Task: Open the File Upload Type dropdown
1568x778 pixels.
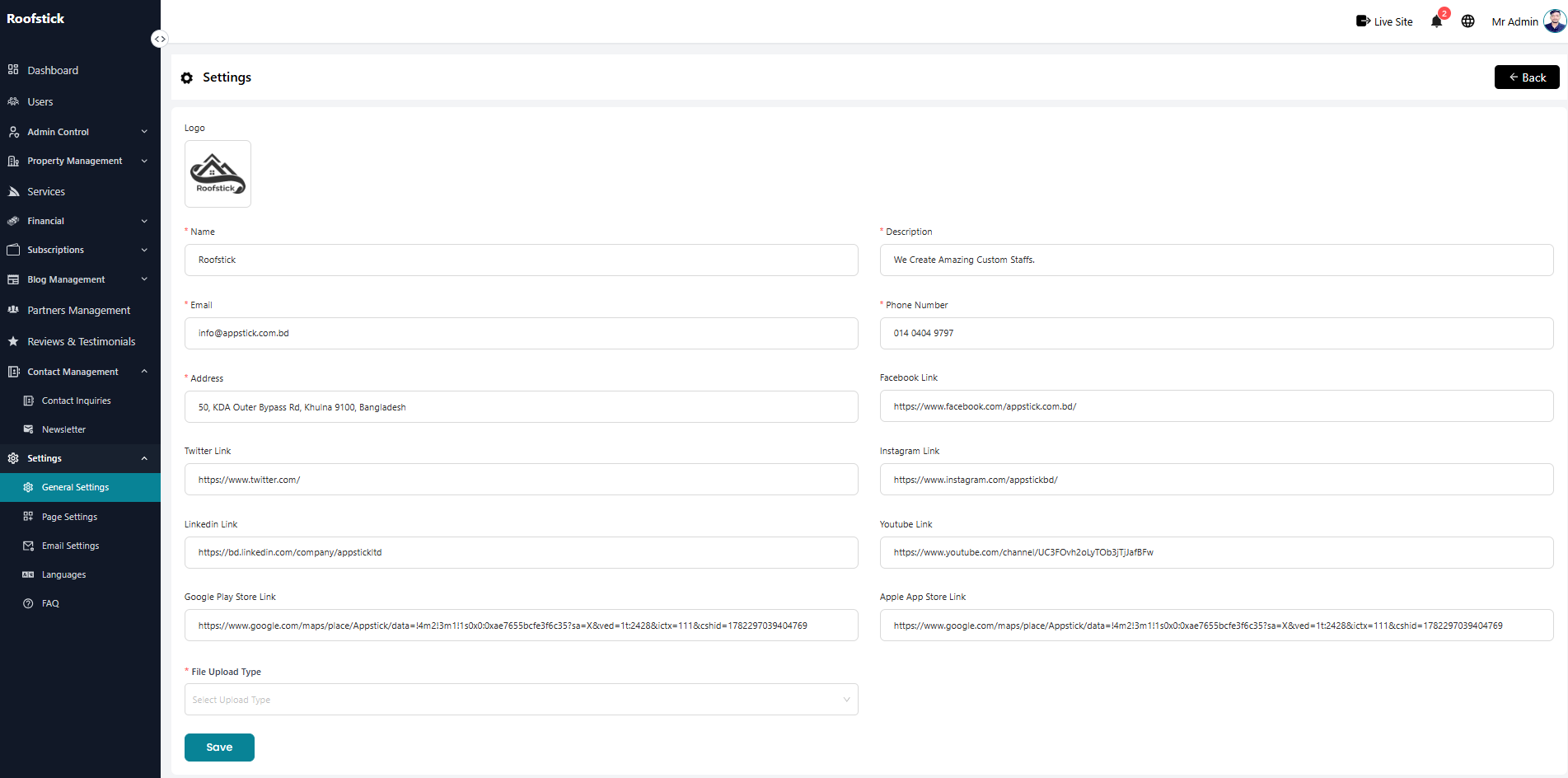Action: coord(521,700)
